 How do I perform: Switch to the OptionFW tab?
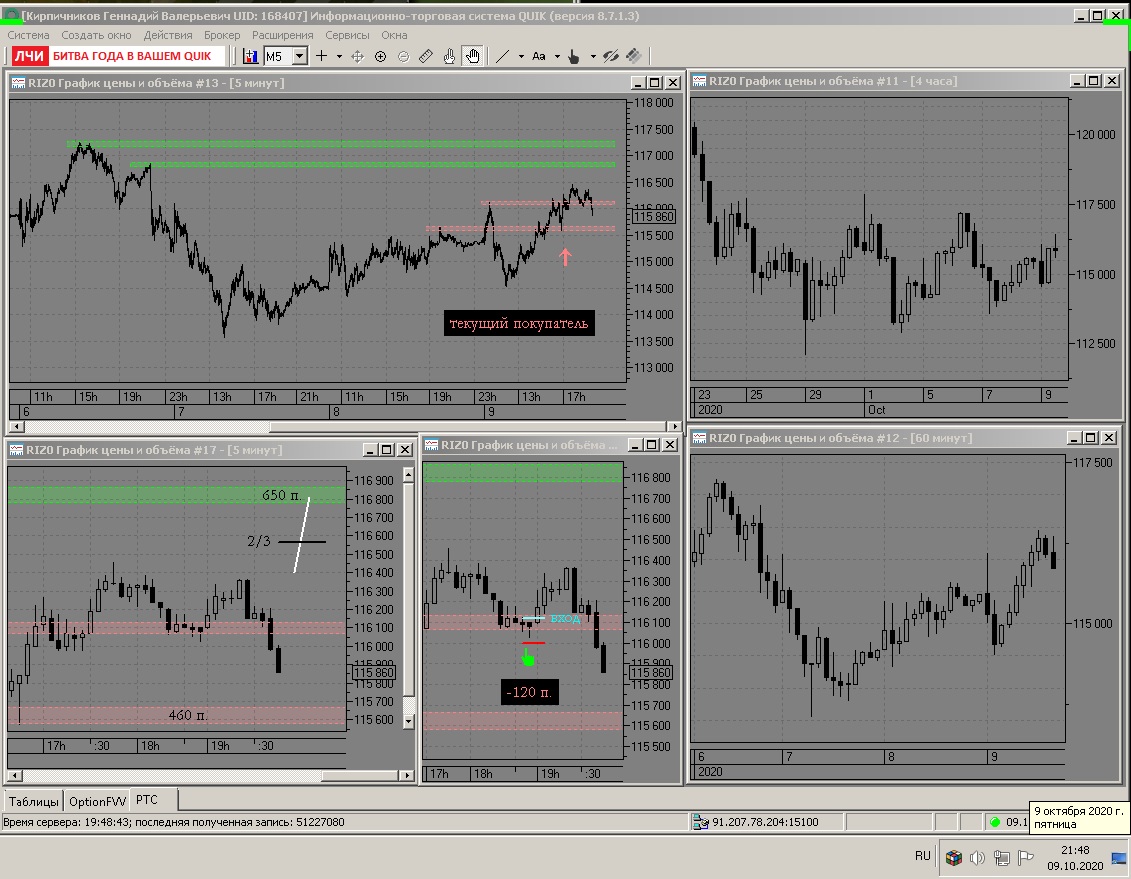pos(97,801)
